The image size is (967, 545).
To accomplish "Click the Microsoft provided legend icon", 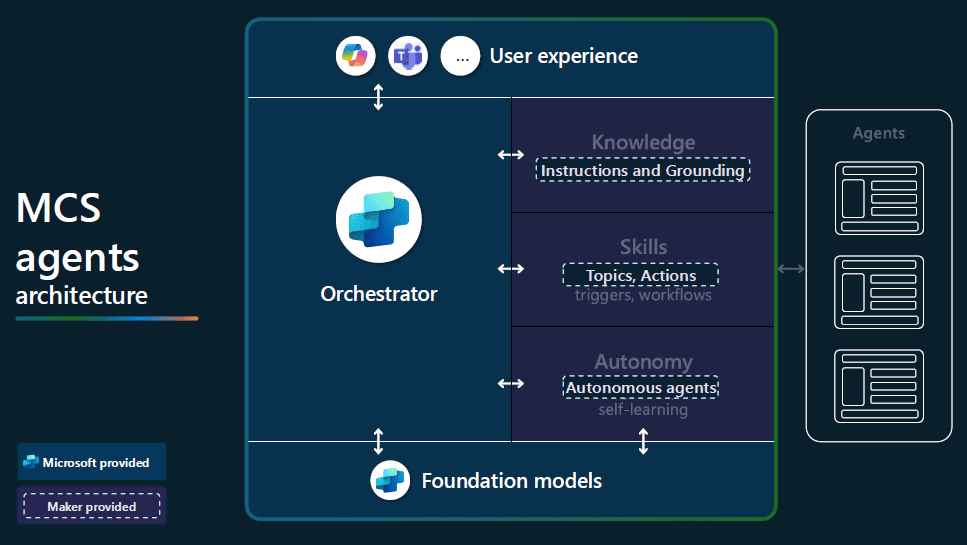I will click(31, 463).
